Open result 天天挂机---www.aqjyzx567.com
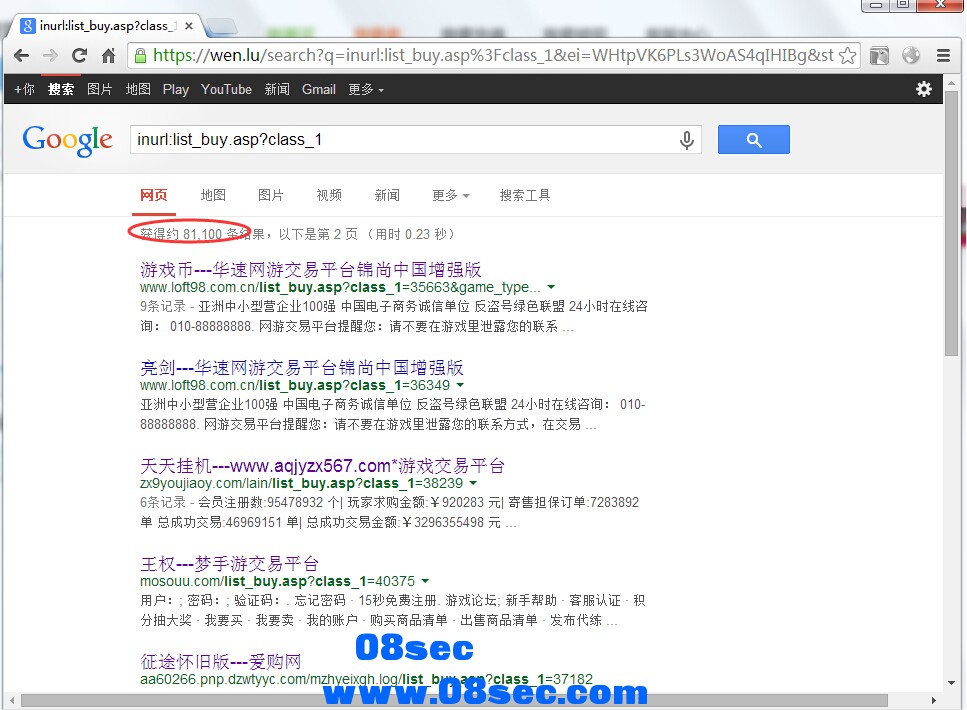The height and width of the screenshot is (710, 967). tap(323, 466)
